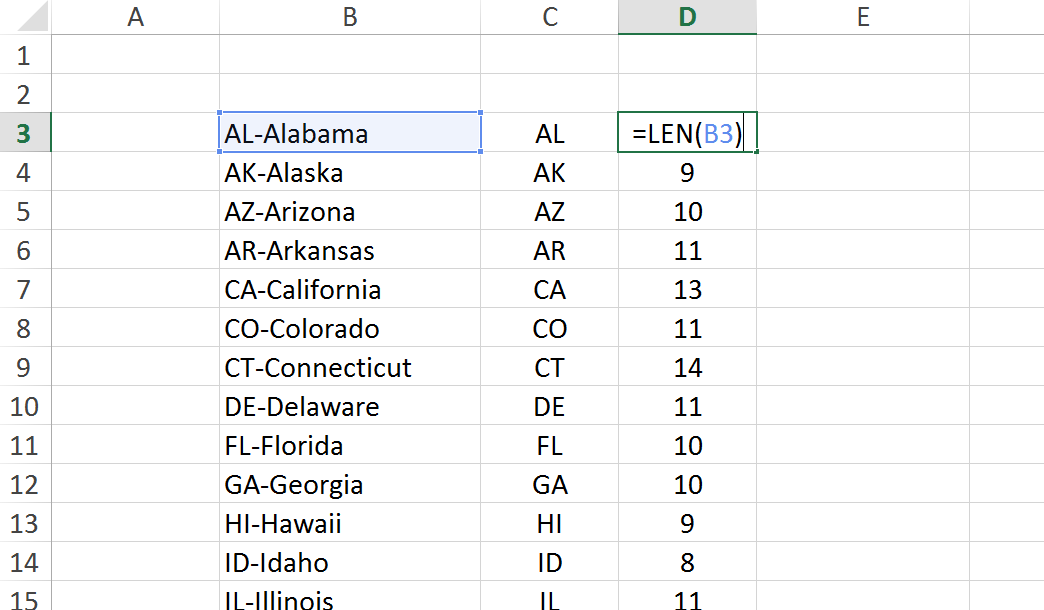Select the ID-Idaho cell

point(349,563)
